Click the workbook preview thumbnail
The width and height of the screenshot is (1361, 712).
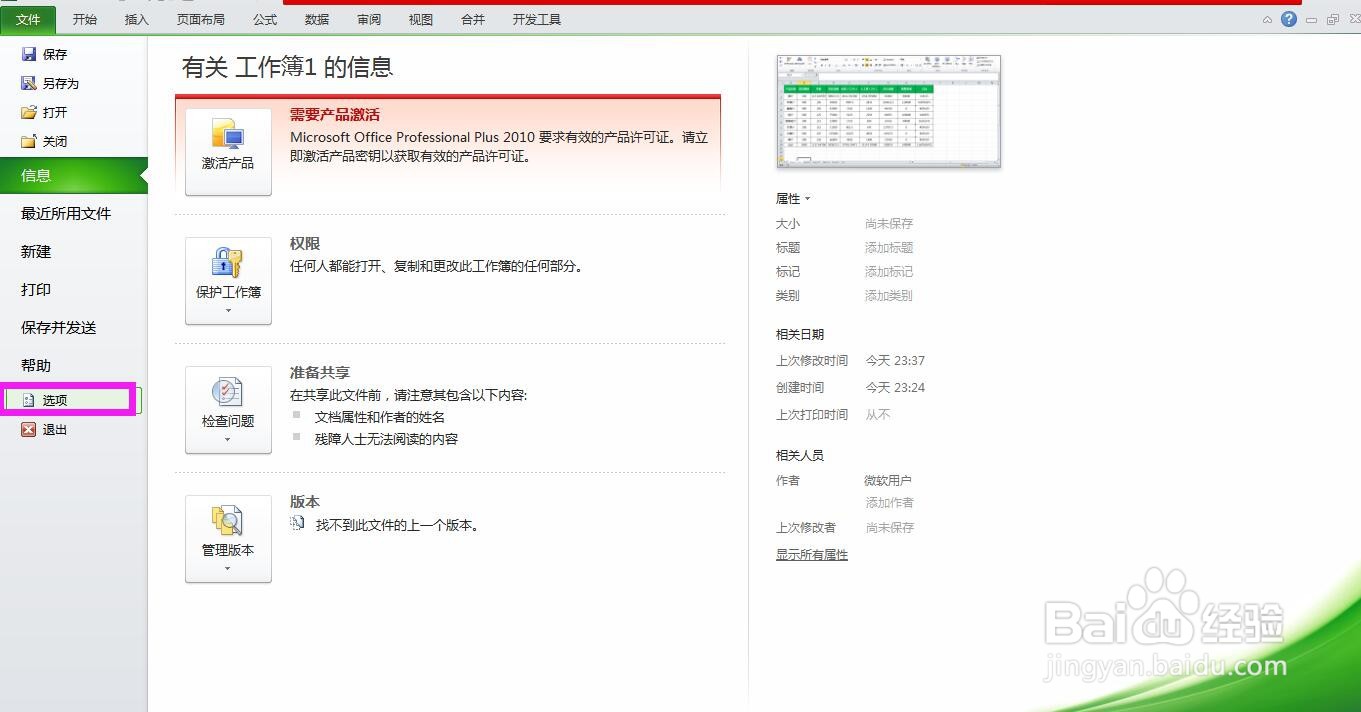[889, 110]
